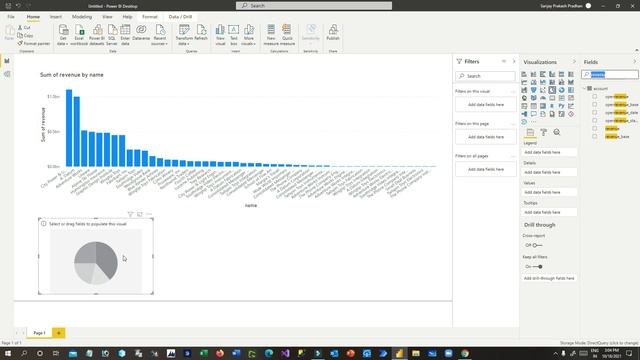Open the Windows Start menu

click(7, 353)
